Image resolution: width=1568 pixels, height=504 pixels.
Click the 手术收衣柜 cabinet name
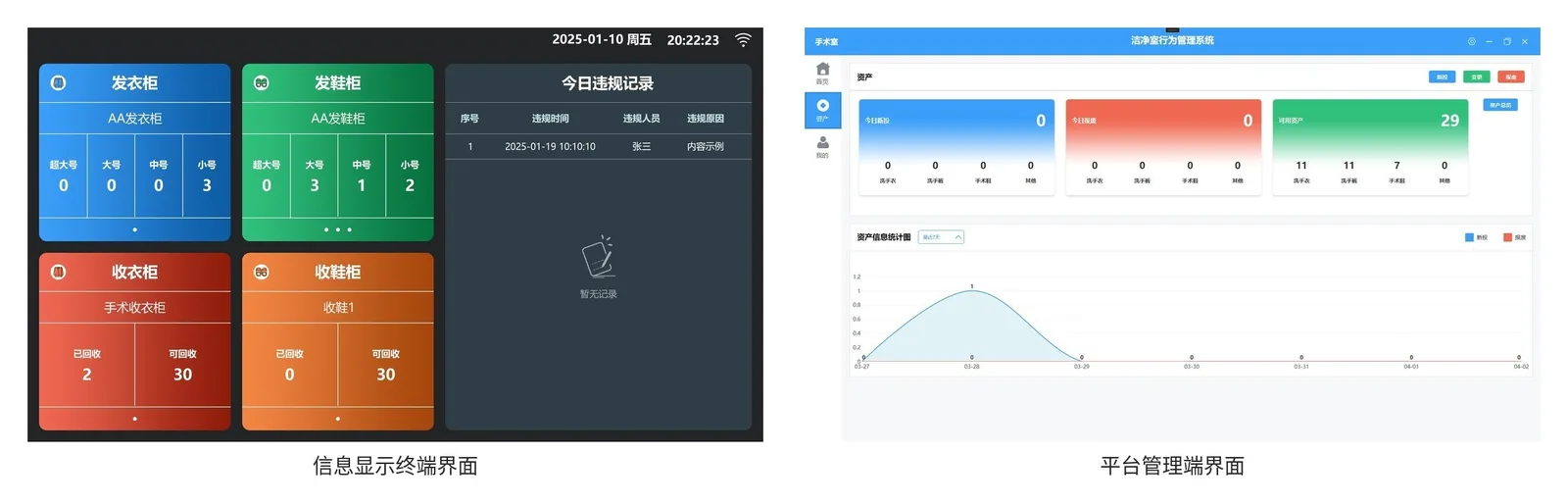134,308
